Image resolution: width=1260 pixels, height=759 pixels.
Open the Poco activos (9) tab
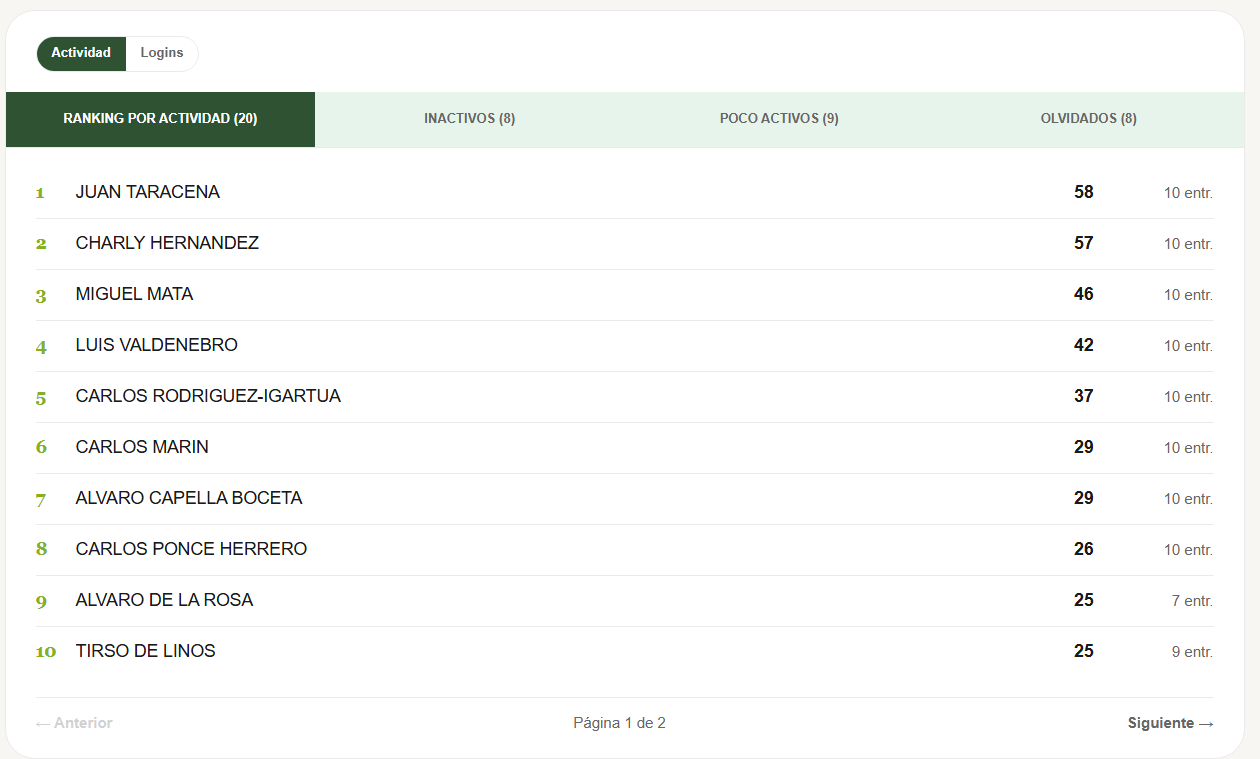779,119
